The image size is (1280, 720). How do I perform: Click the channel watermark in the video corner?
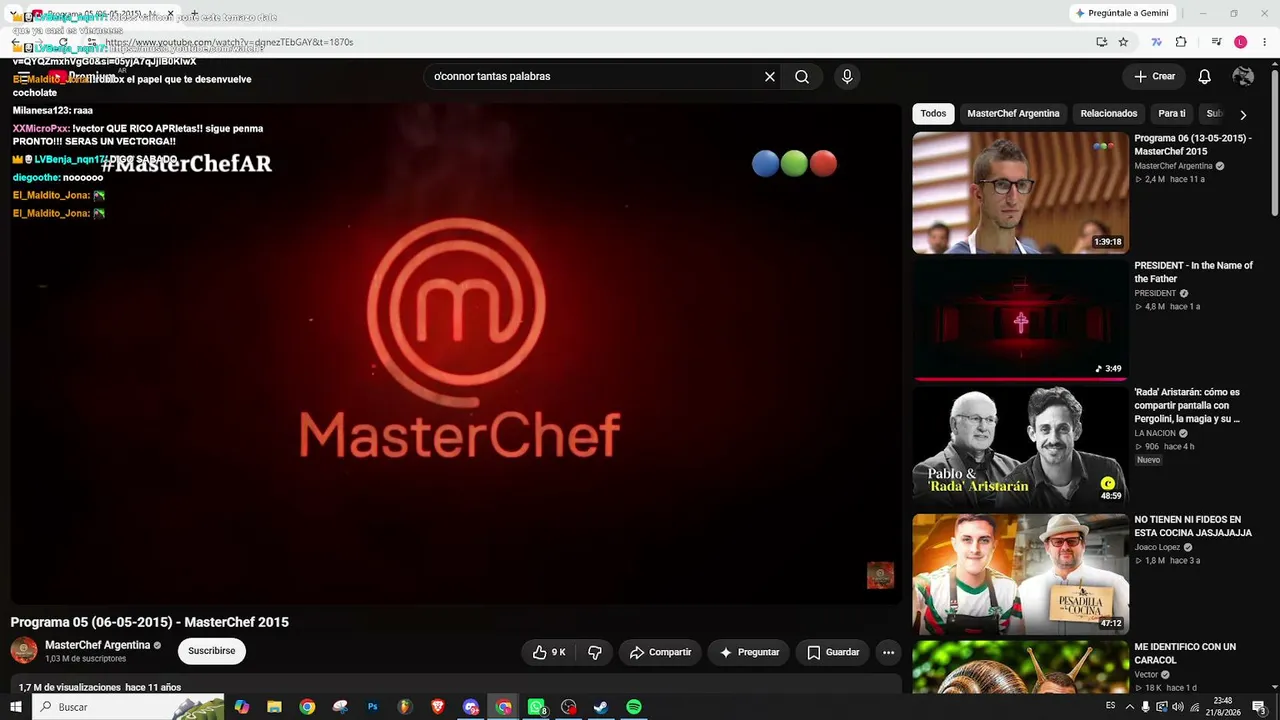(x=880, y=575)
